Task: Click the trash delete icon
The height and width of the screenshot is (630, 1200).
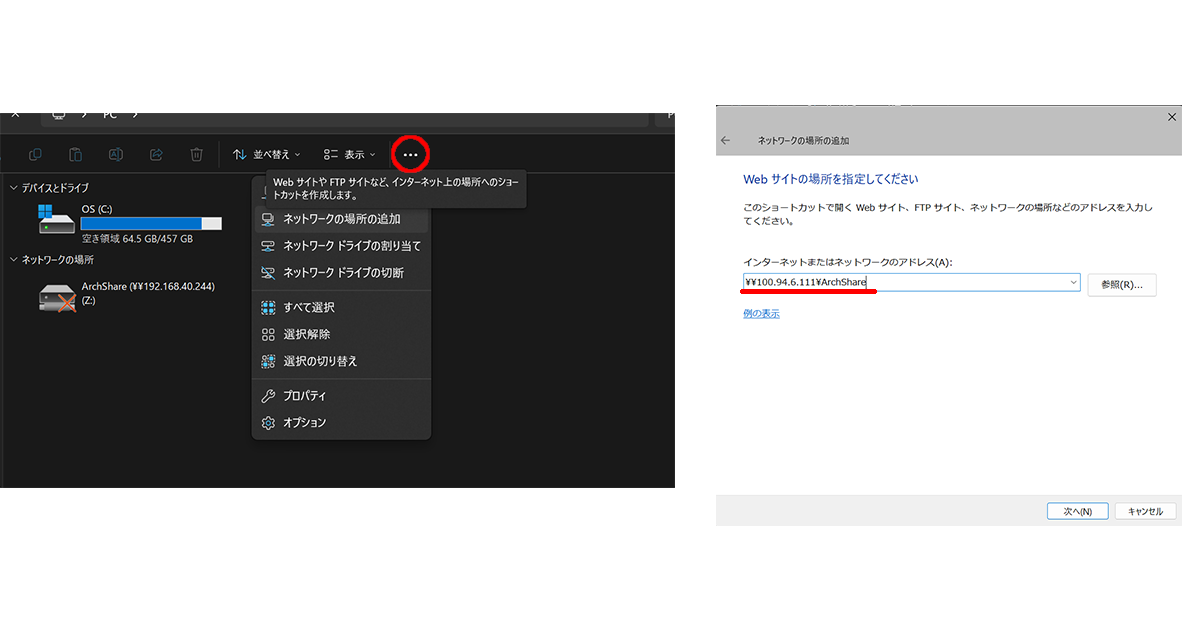Action: click(197, 154)
